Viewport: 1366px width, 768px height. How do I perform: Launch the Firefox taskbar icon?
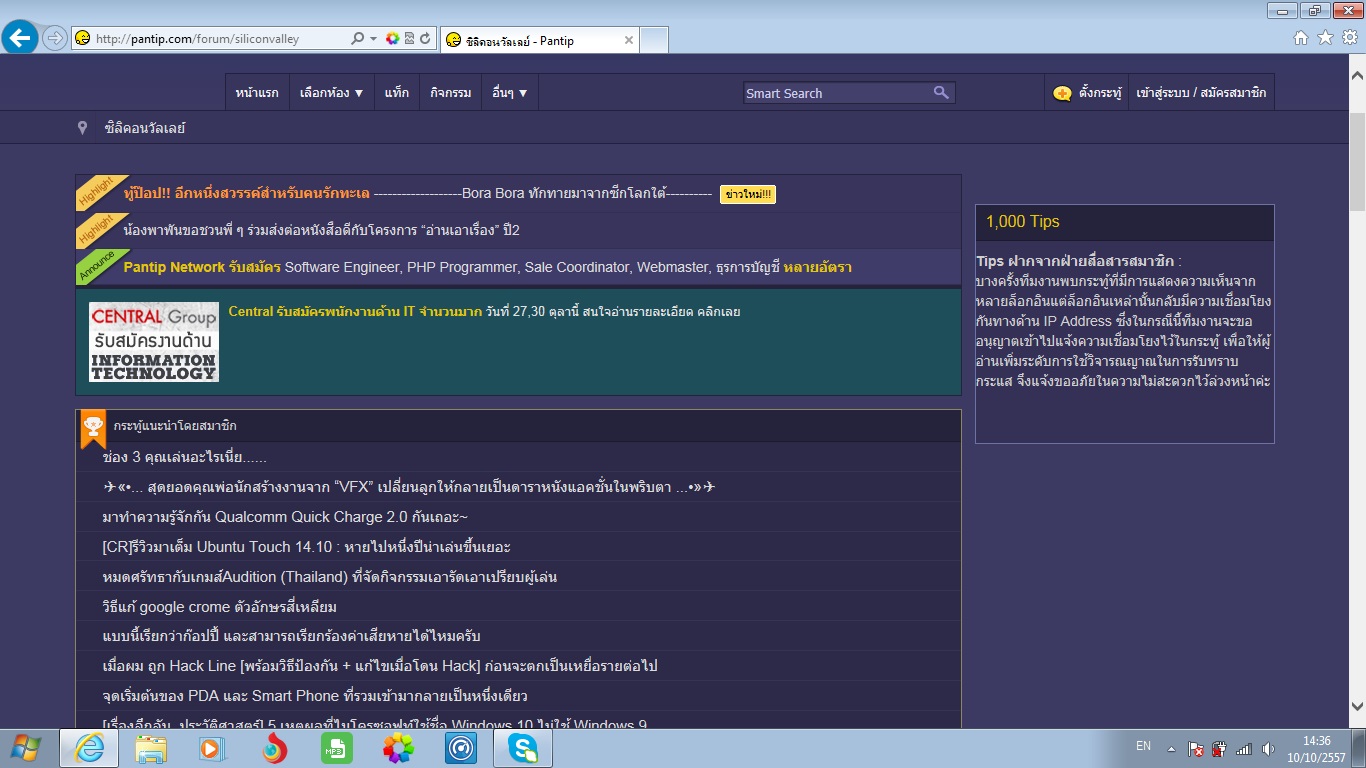[x=275, y=748]
